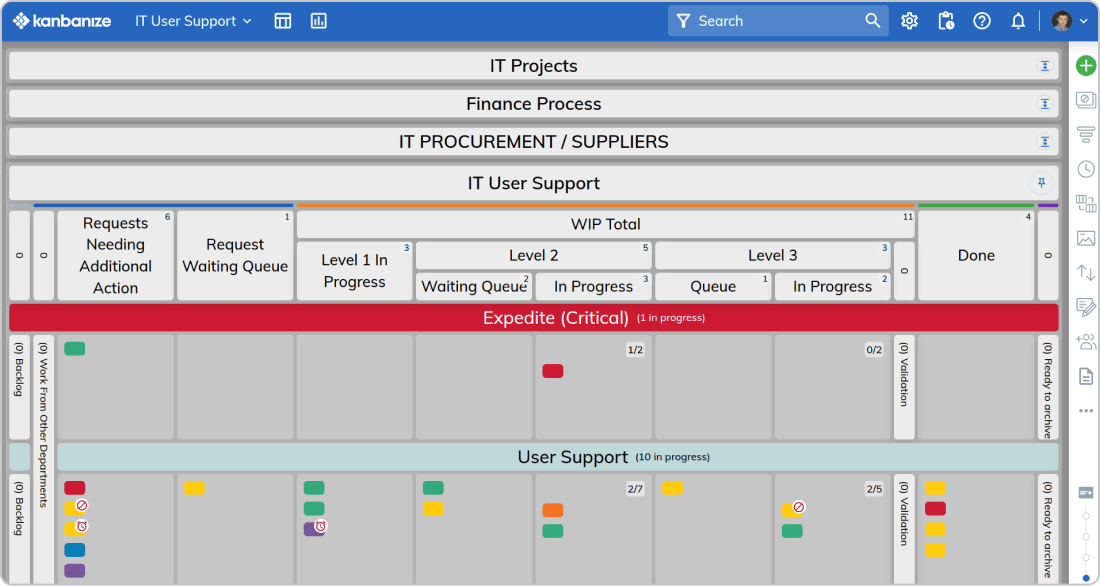Open the user avatar account menu

(1069, 21)
